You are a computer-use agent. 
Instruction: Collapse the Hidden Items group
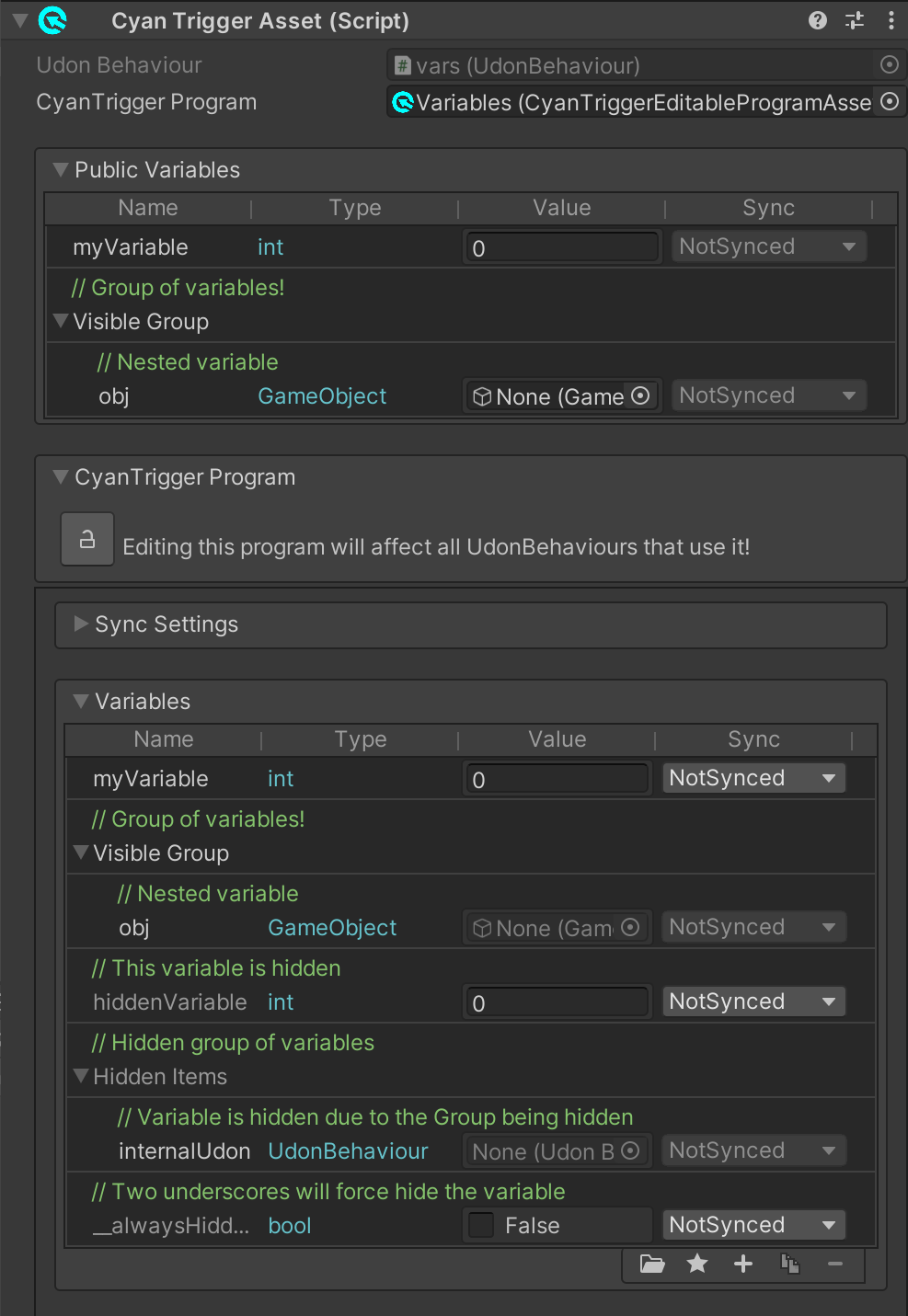[81, 1075]
